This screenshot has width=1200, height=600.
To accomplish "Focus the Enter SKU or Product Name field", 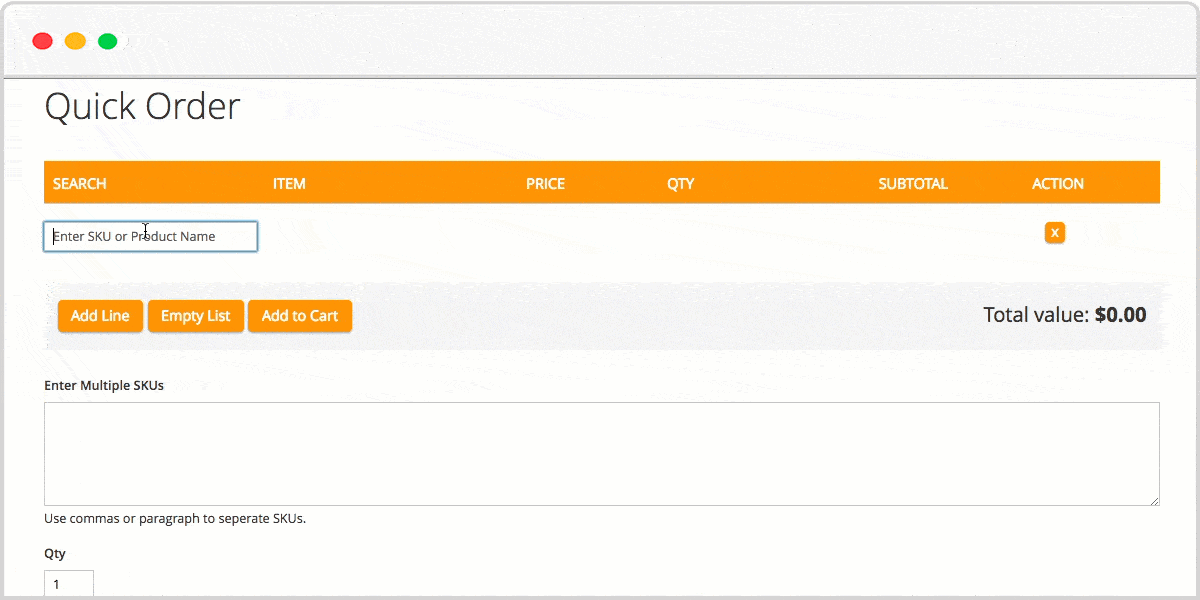I will [151, 237].
